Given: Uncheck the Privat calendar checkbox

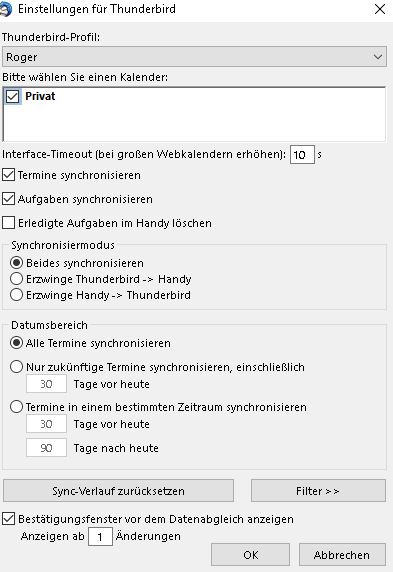Looking at the screenshot, I should point(13,96).
